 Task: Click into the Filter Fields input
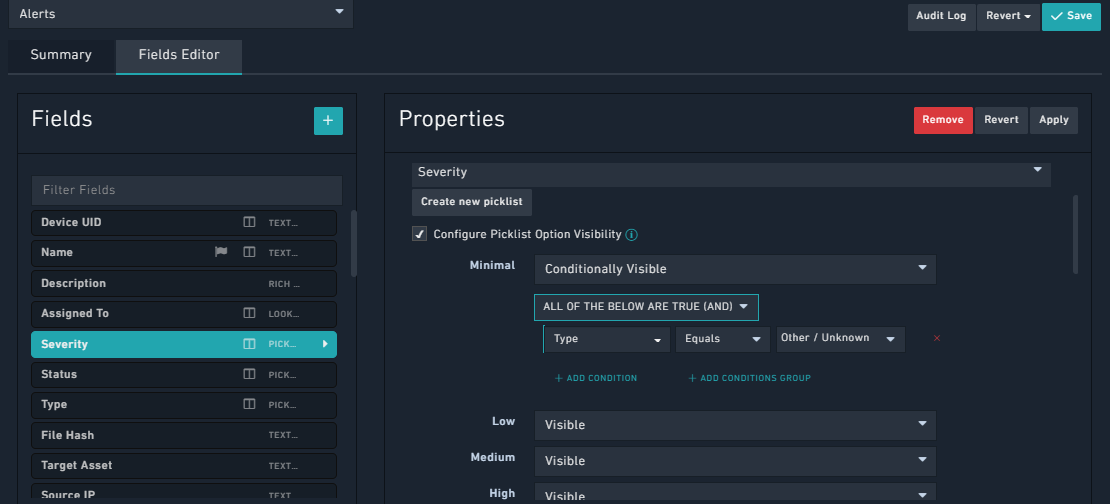click(x=187, y=190)
